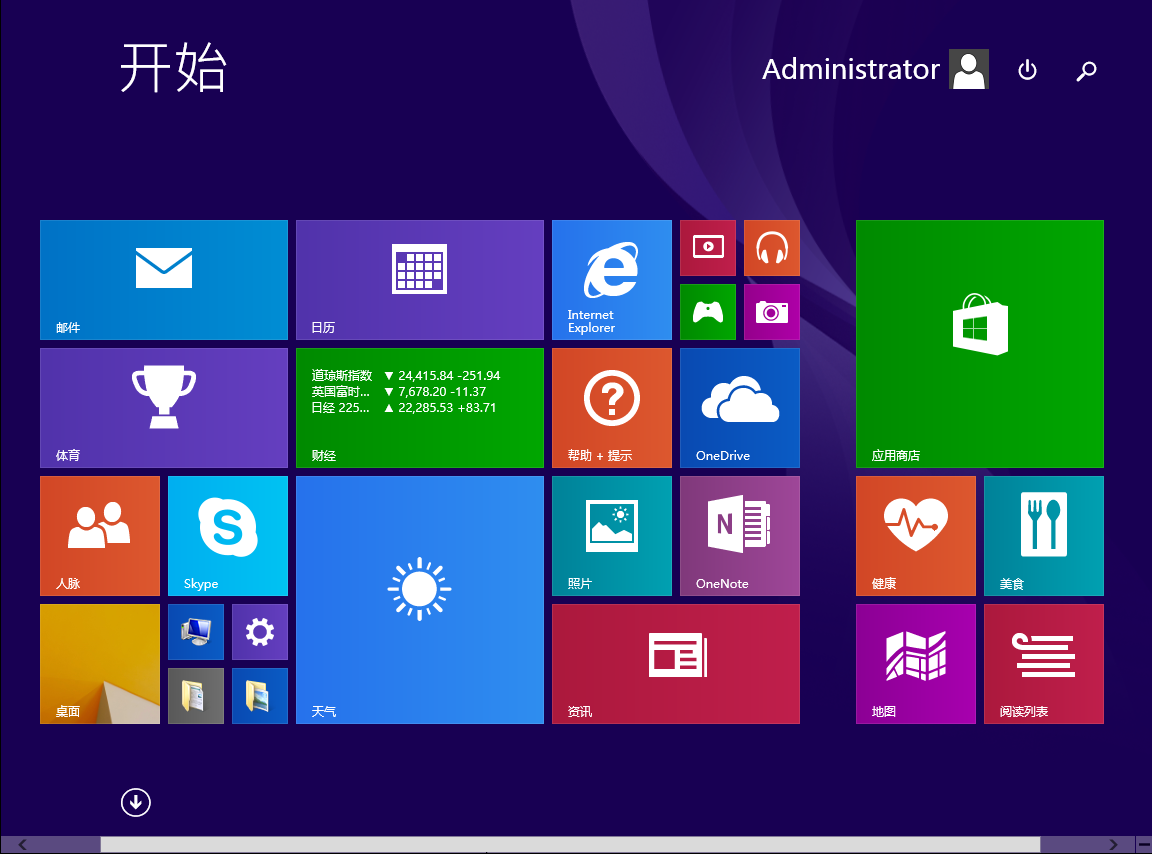The height and width of the screenshot is (854, 1152).
Task: Click the 英国富时 index row
Action: (398, 392)
